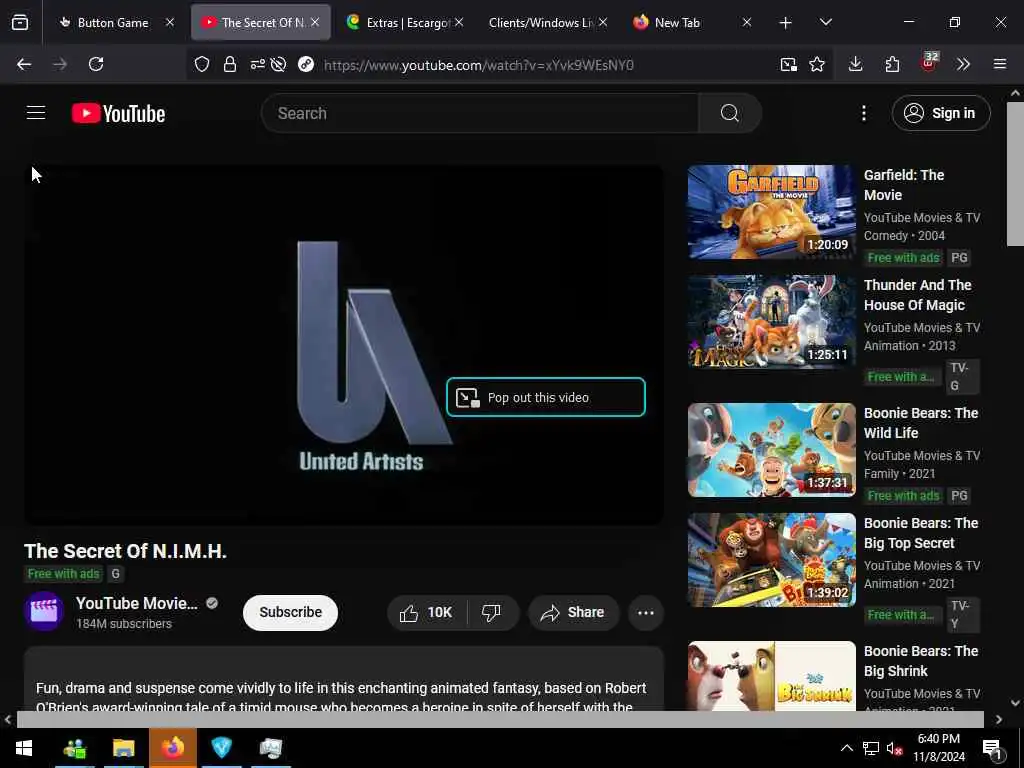Click YouTube search magnifier button

coord(729,113)
